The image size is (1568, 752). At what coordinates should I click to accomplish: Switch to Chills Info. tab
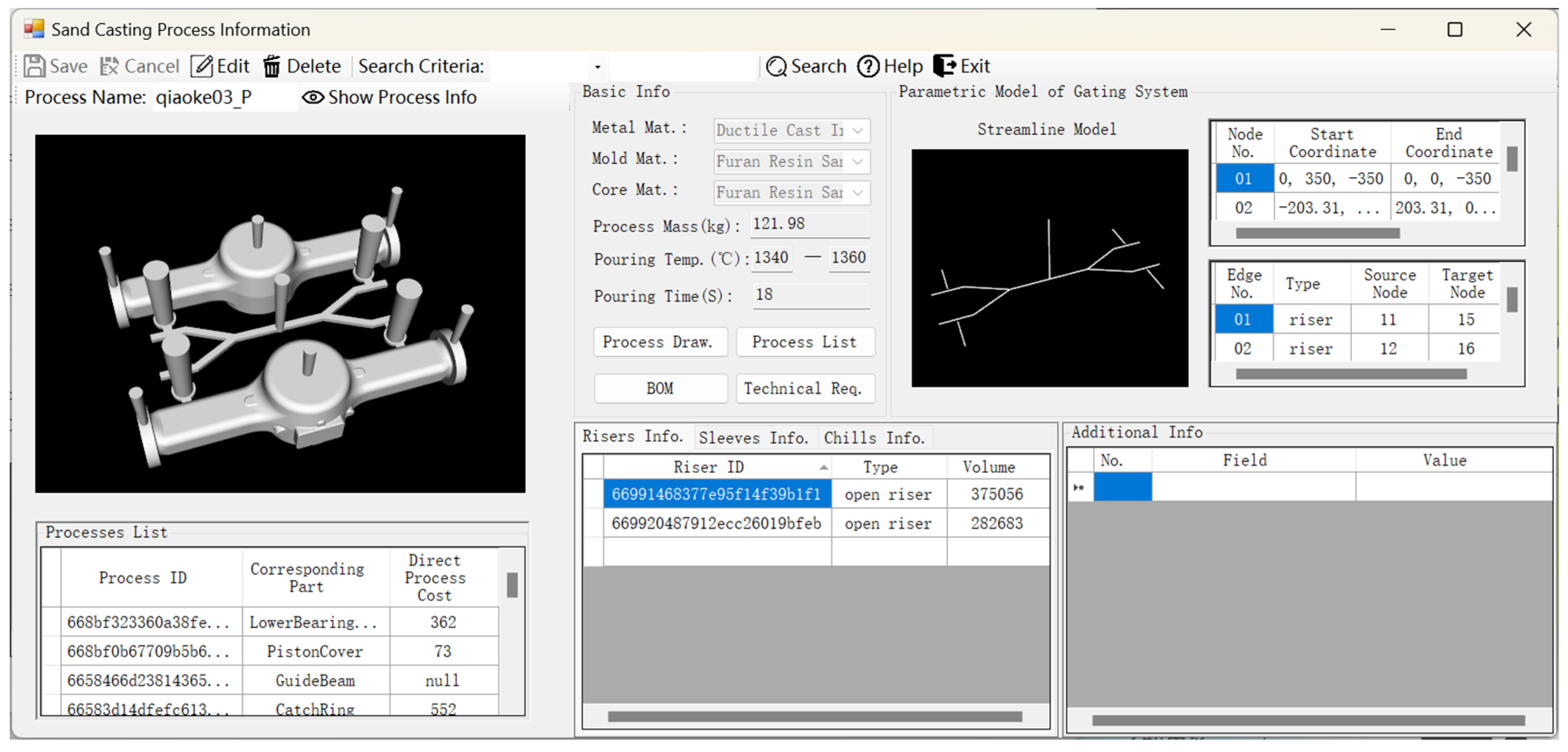(874, 437)
